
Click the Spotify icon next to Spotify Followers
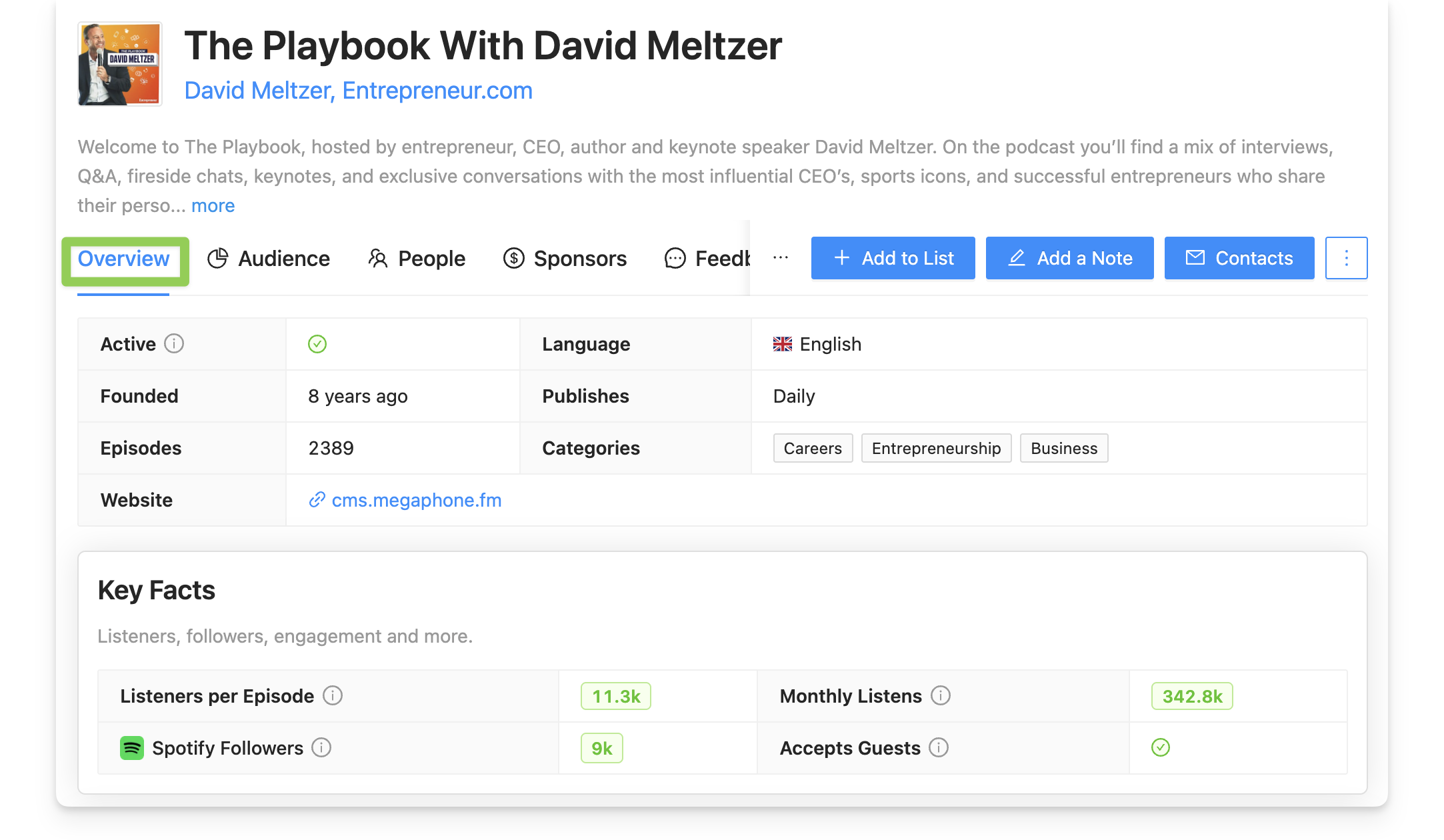133,748
